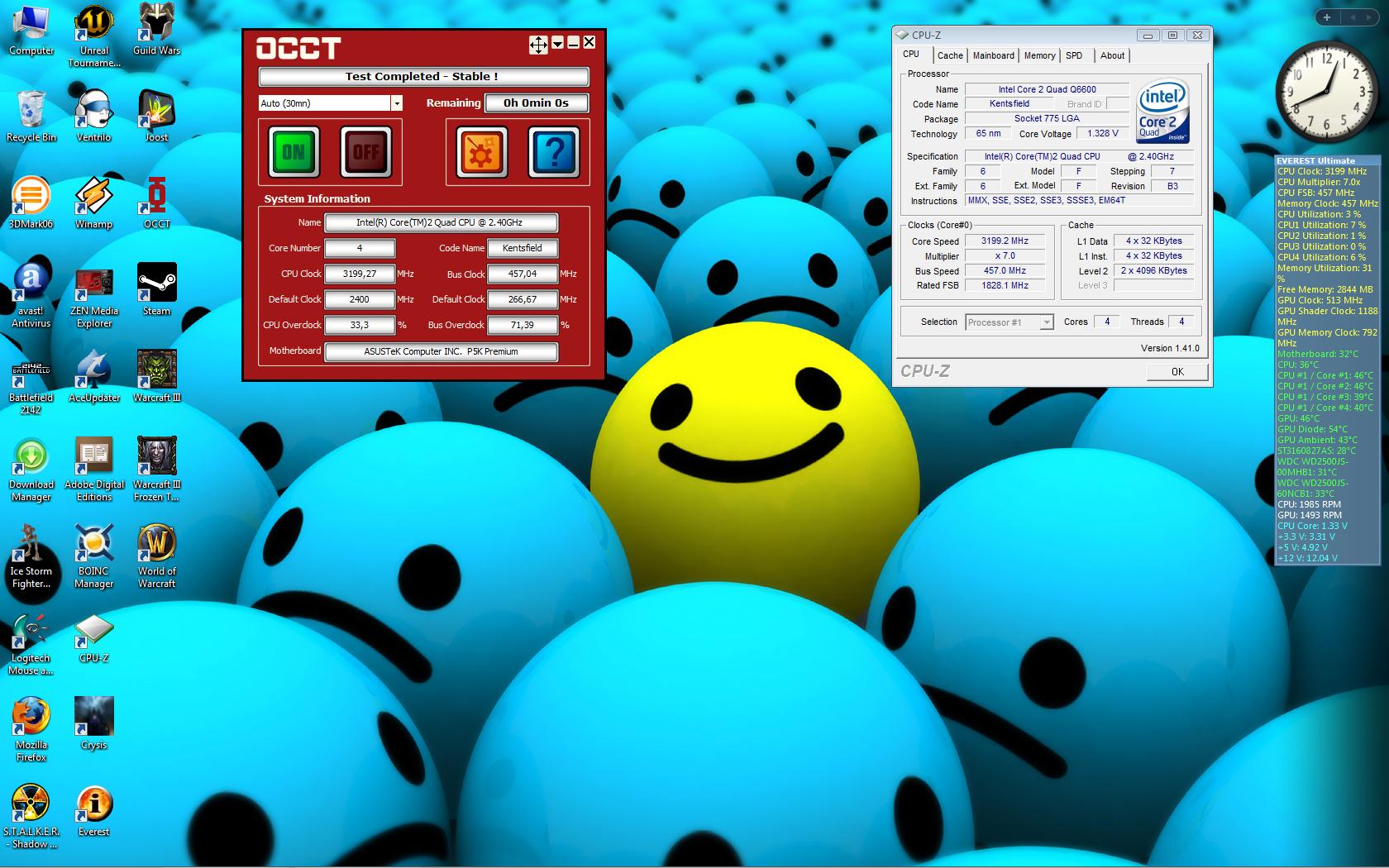The width and height of the screenshot is (1389, 868).
Task: Select the OCCT desktop shortcut
Action: point(157,203)
